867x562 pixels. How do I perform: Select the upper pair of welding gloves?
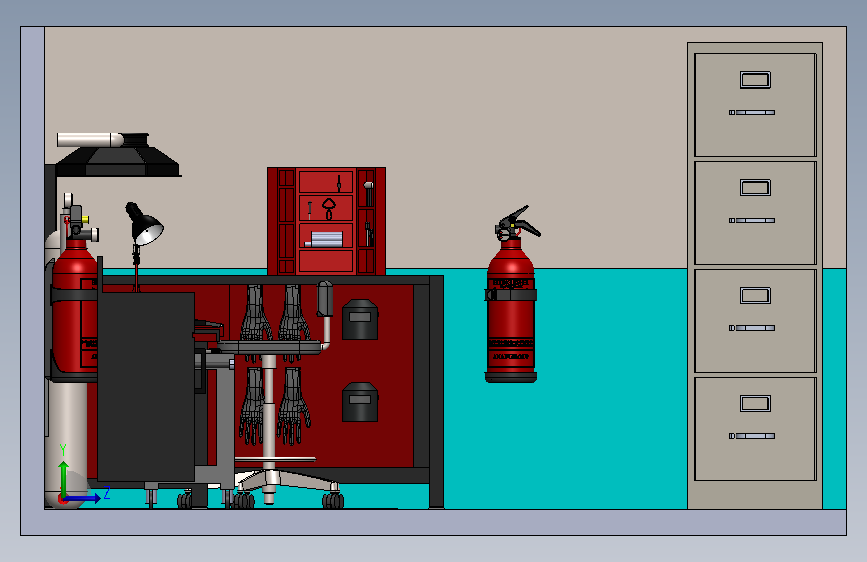[275, 313]
